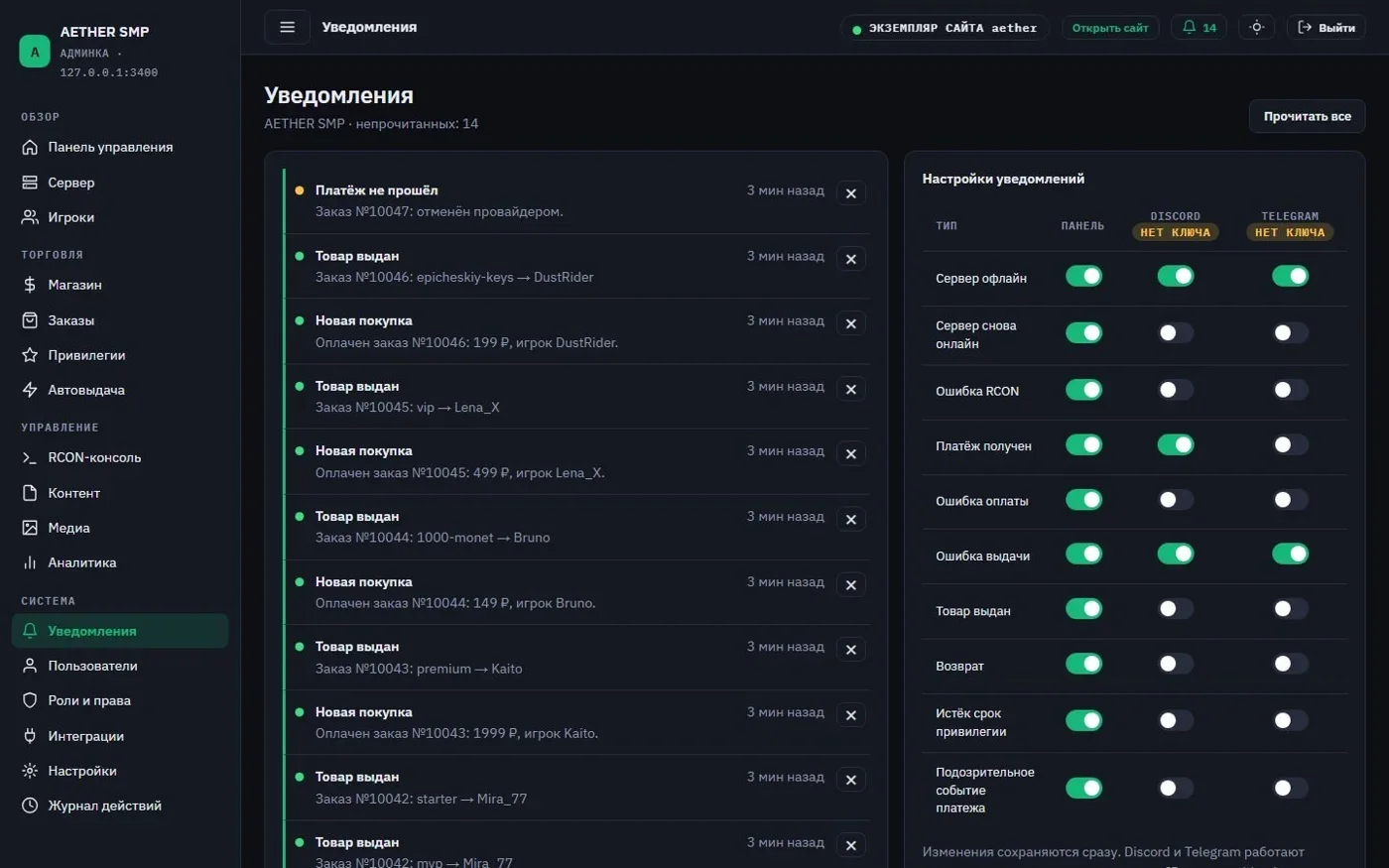Open the Игроки page
The height and width of the screenshot is (868, 1389).
click(120, 217)
